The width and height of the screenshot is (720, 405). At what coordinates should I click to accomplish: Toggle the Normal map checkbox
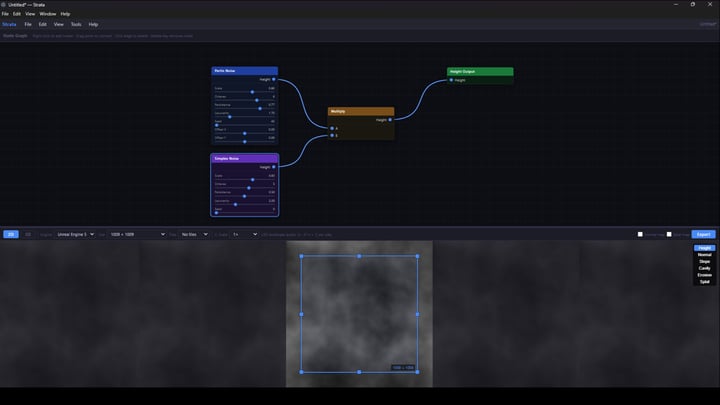coord(640,234)
